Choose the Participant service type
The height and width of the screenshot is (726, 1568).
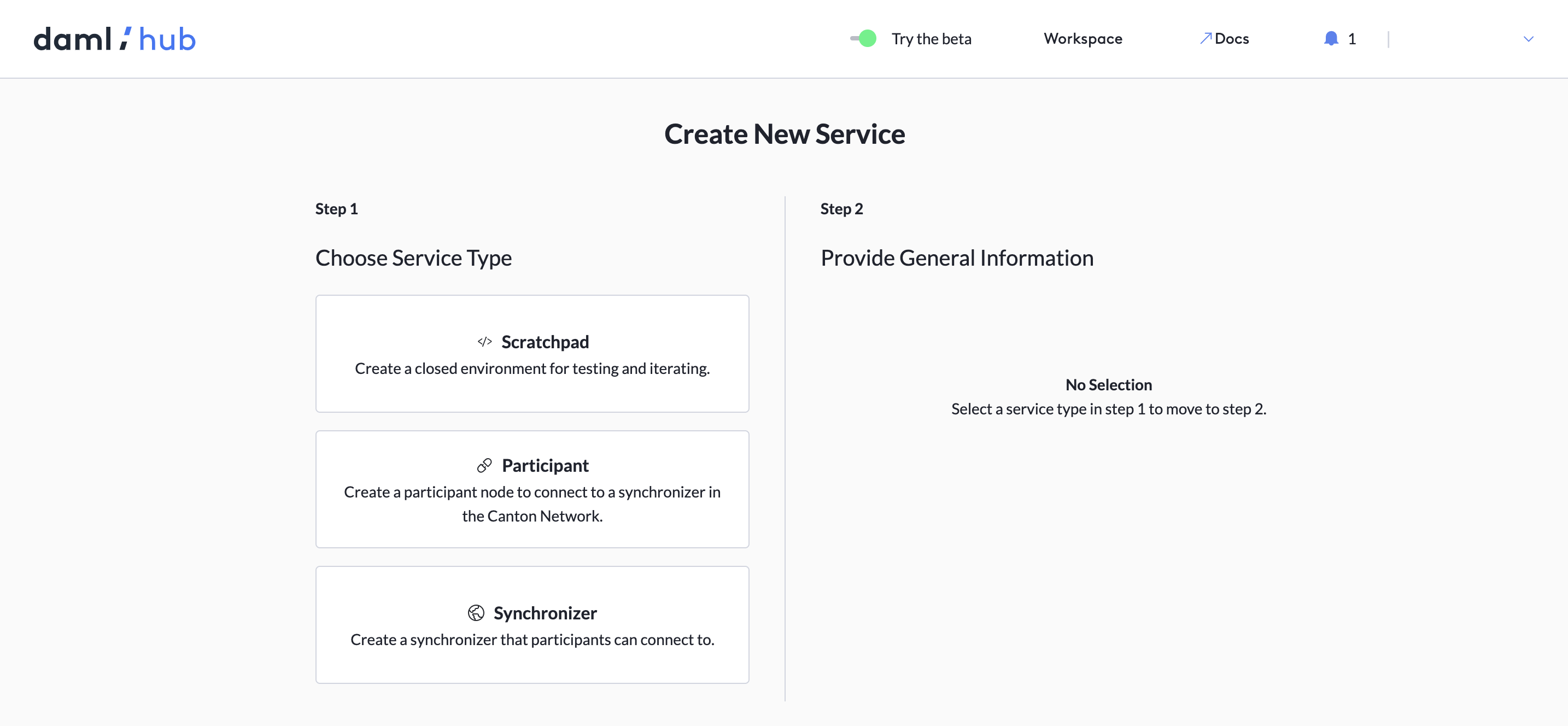(x=532, y=489)
